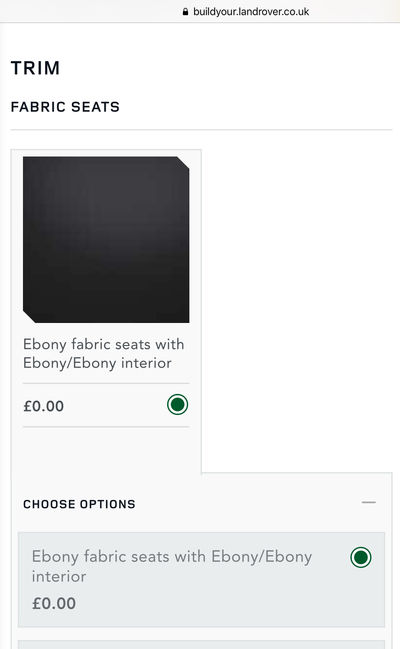400x649 pixels.
Task: Click the word Ebony/Ebony in the card caption
Action: click(x=70, y=363)
